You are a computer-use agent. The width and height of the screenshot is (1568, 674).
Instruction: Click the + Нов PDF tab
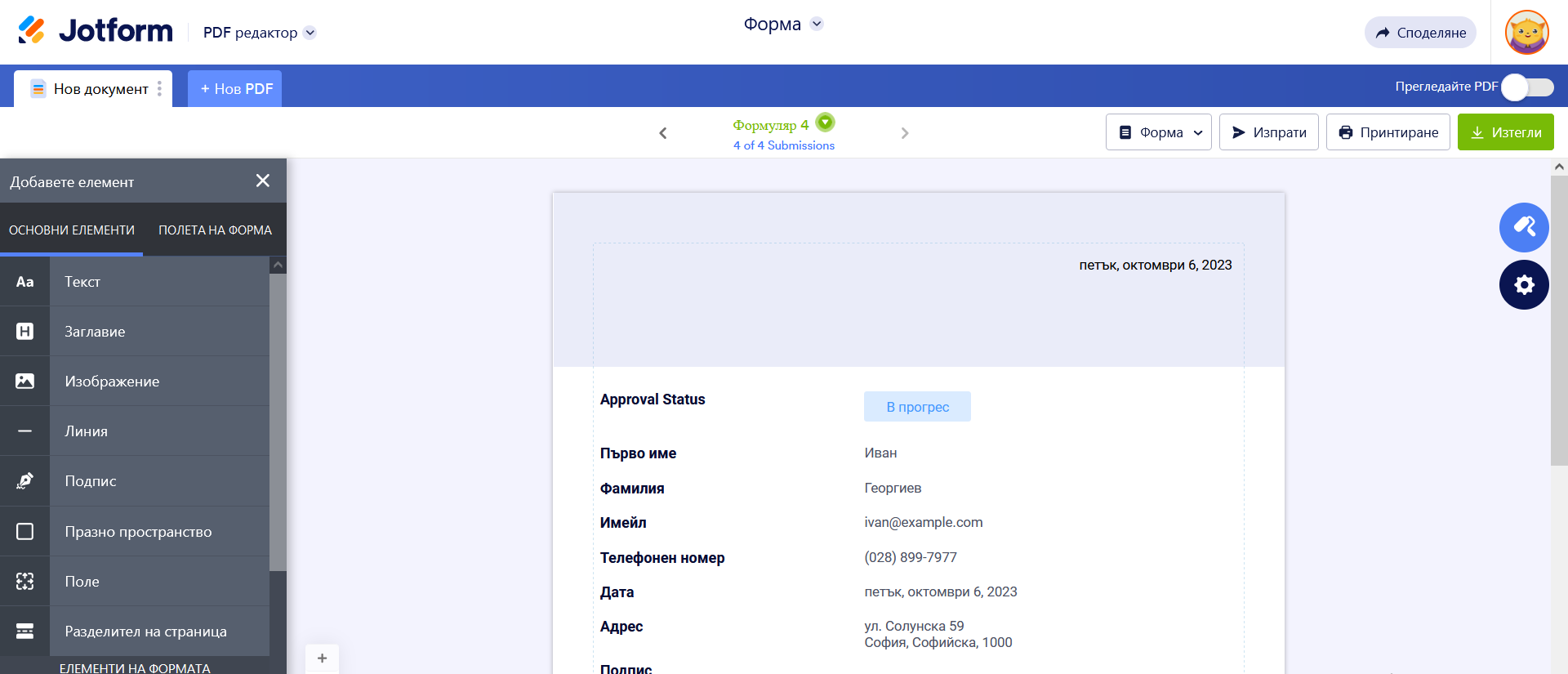(235, 88)
